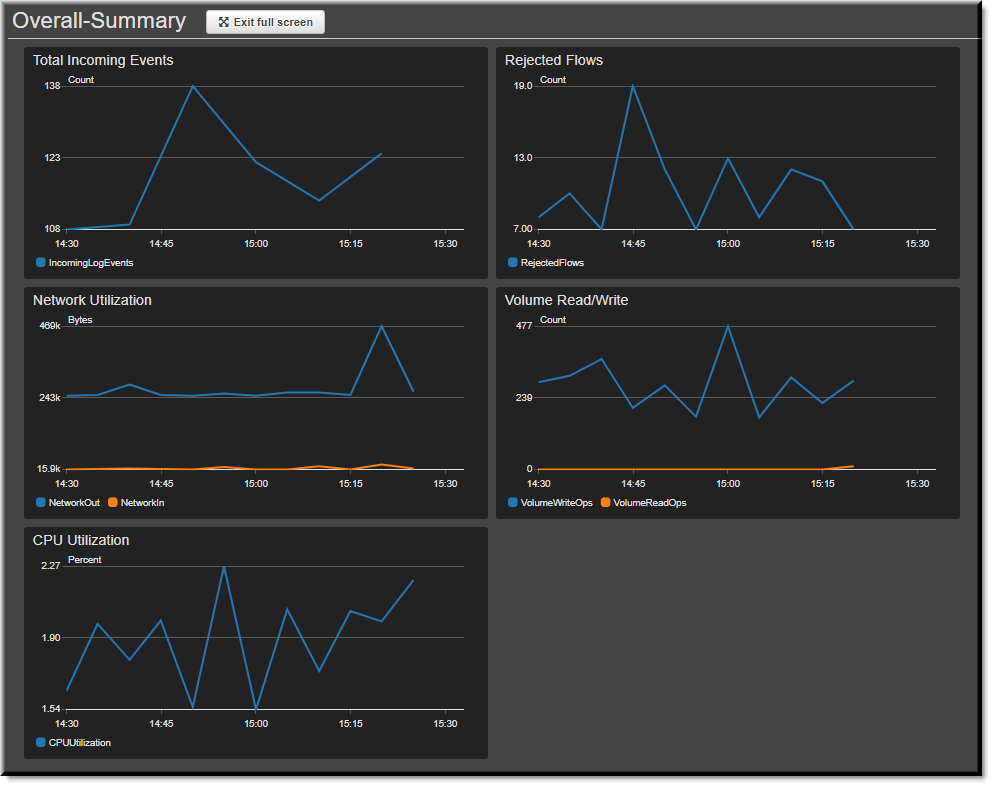Screen dimensions: 991x785
Task: Select the Rejected Flows widget title
Action: pyautogui.click(x=554, y=60)
